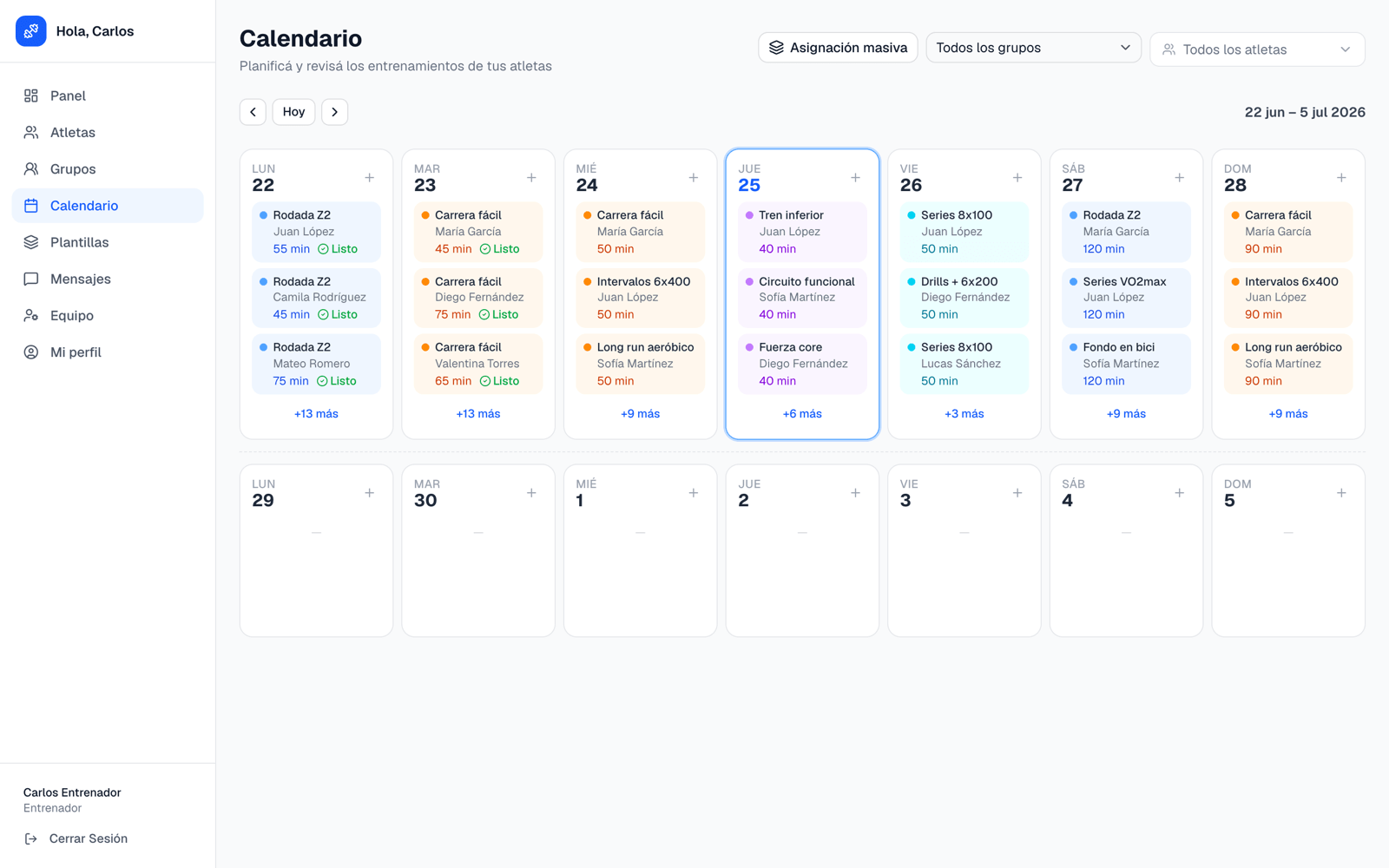Expand +6 más on Thursday 25
Viewport: 1389px width, 868px height.
coord(802,414)
